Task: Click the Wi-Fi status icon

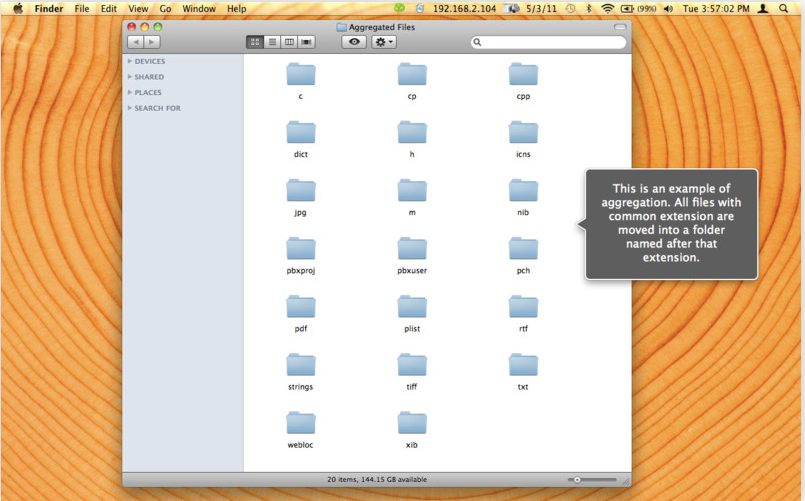Action: pyautogui.click(x=607, y=8)
